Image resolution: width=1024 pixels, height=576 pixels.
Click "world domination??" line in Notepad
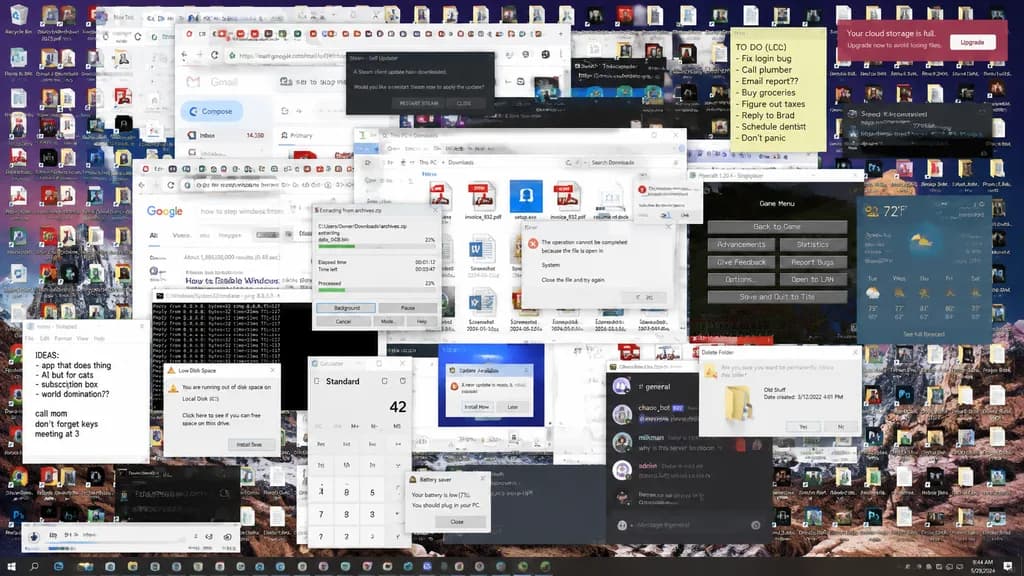point(75,394)
